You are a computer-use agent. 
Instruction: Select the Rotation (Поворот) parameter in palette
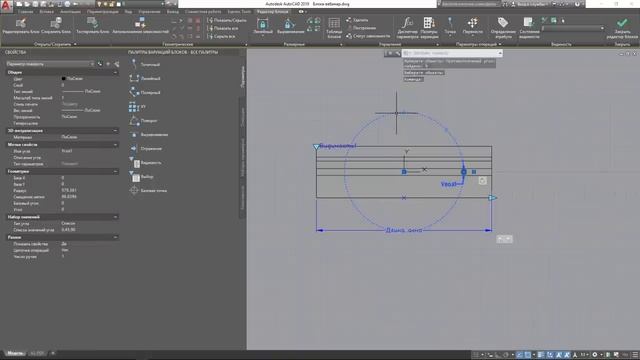pyautogui.click(x=144, y=121)
